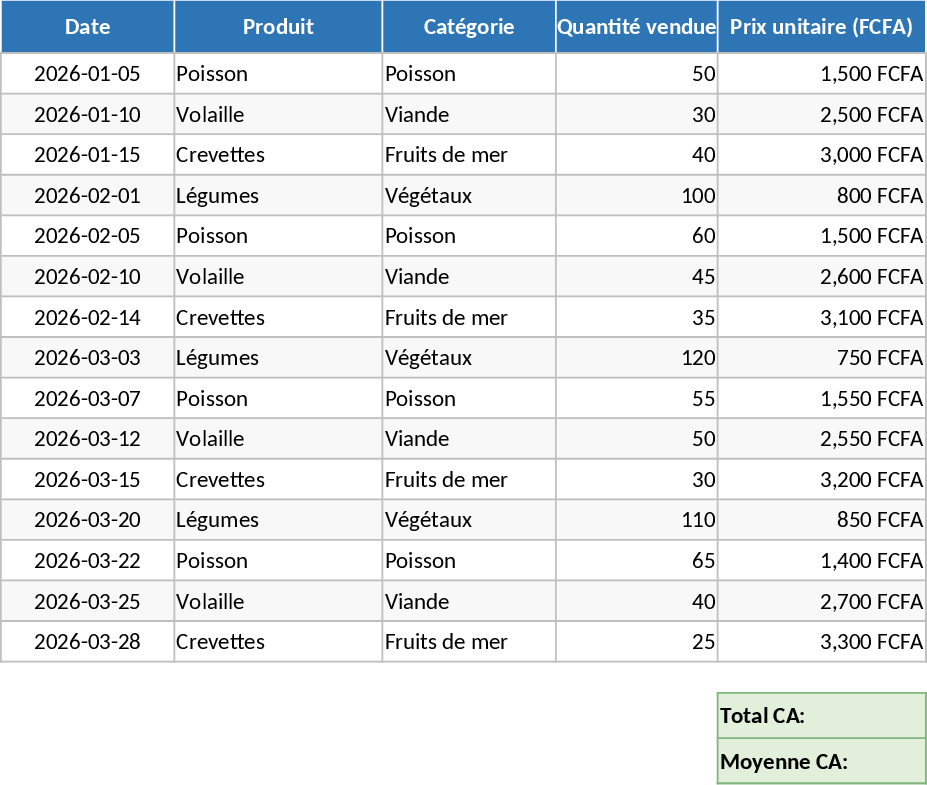Click the quantity cell showing 100
The image size is (927, 785).
pos(636,196)
